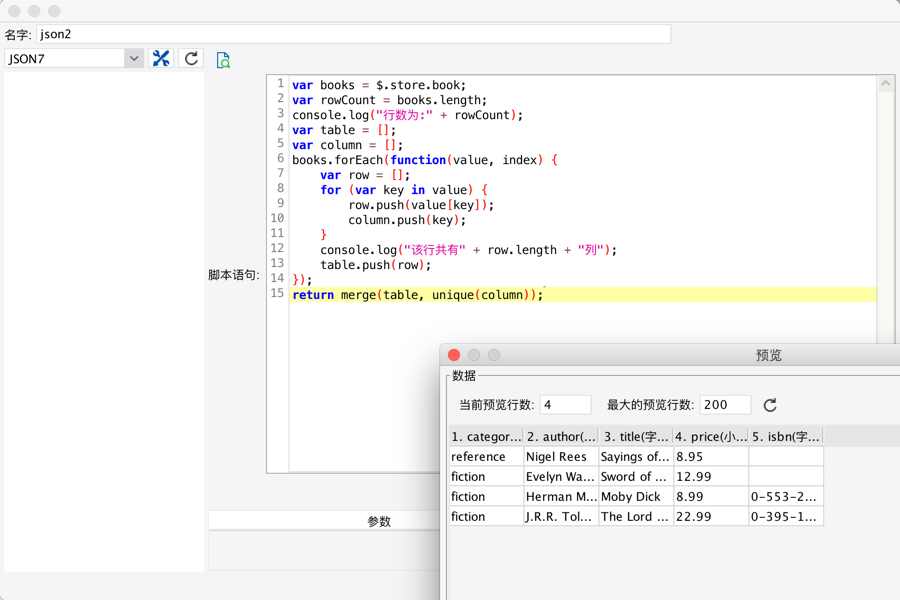This screenshot has width=900, height=600.
Task: Click code line 6 books.forEach
Action: pyautogui.click(x=425, y=160)
